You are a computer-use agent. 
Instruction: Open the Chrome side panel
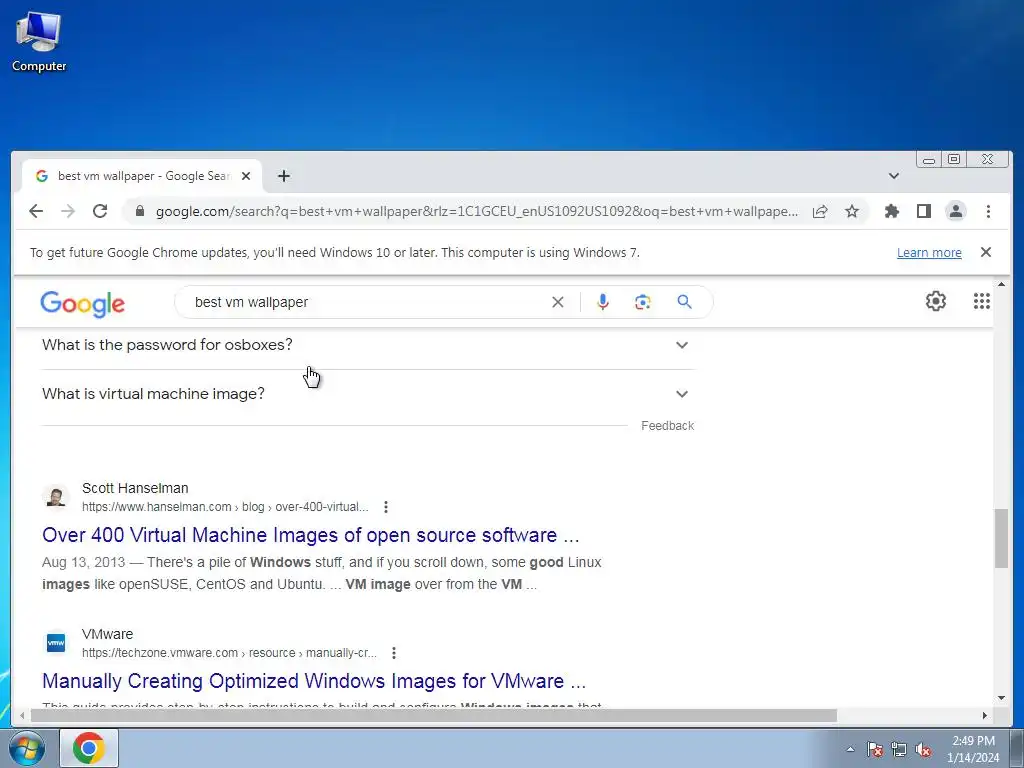(923, 211)
